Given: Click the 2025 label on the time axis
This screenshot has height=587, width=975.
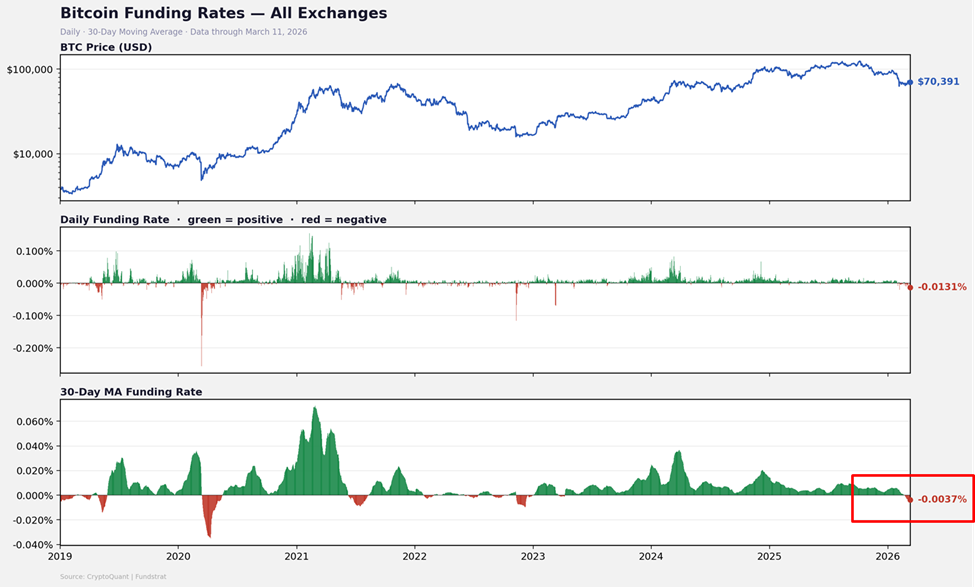Looking at the screenshot, I should (769, 555).
